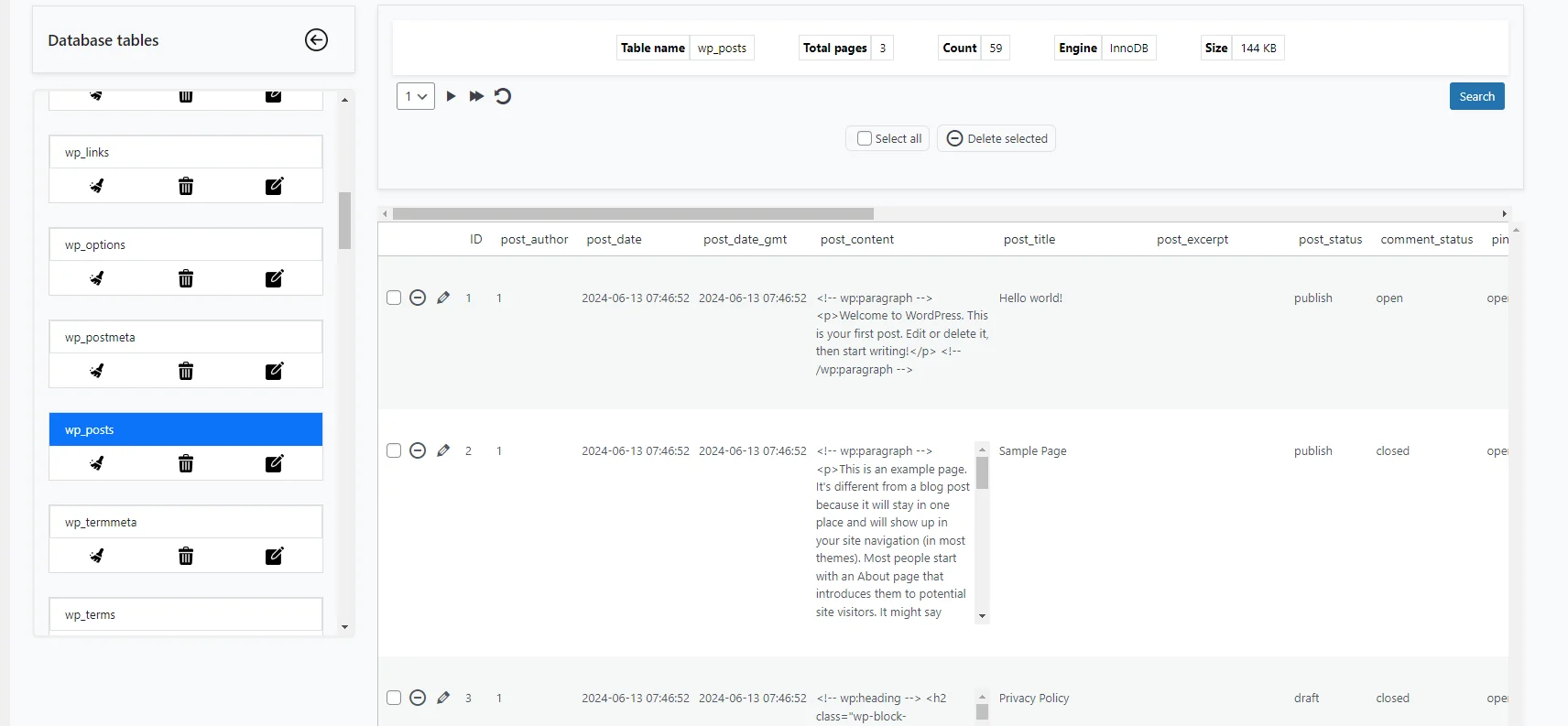Click the trash icon under wp_posts

pos(186,463)
